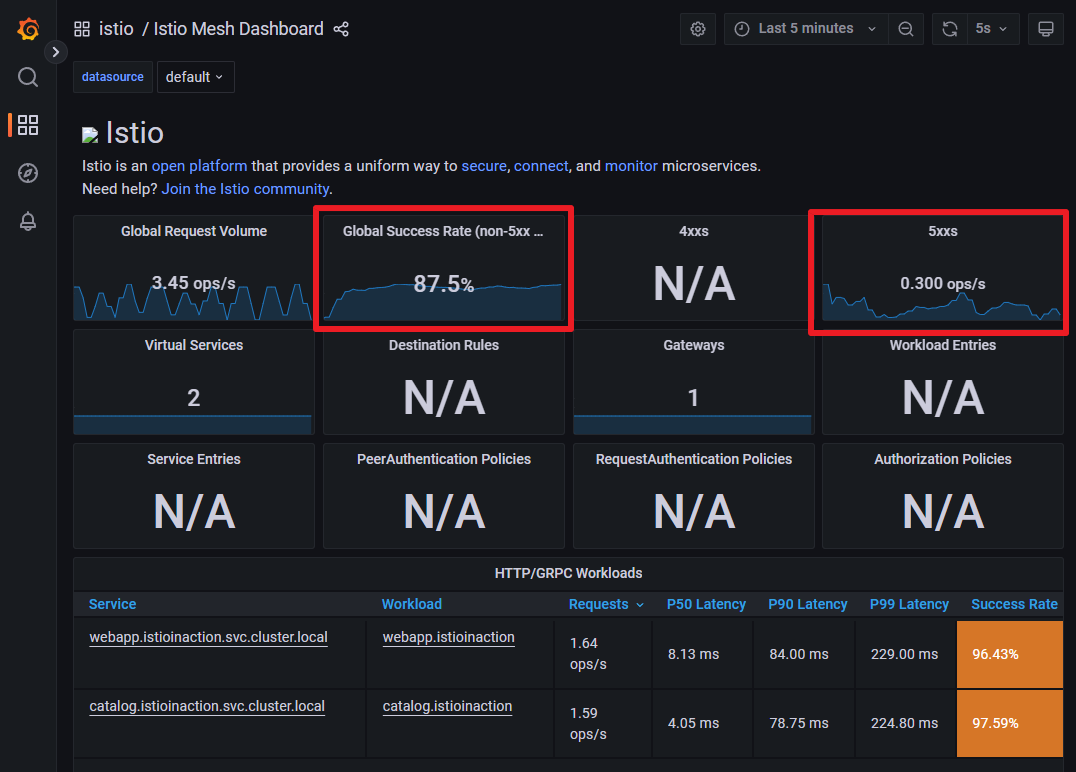1076x772 pixels.
Task: Click the Destination Rules panel title
Action: (x=444, y=345)
